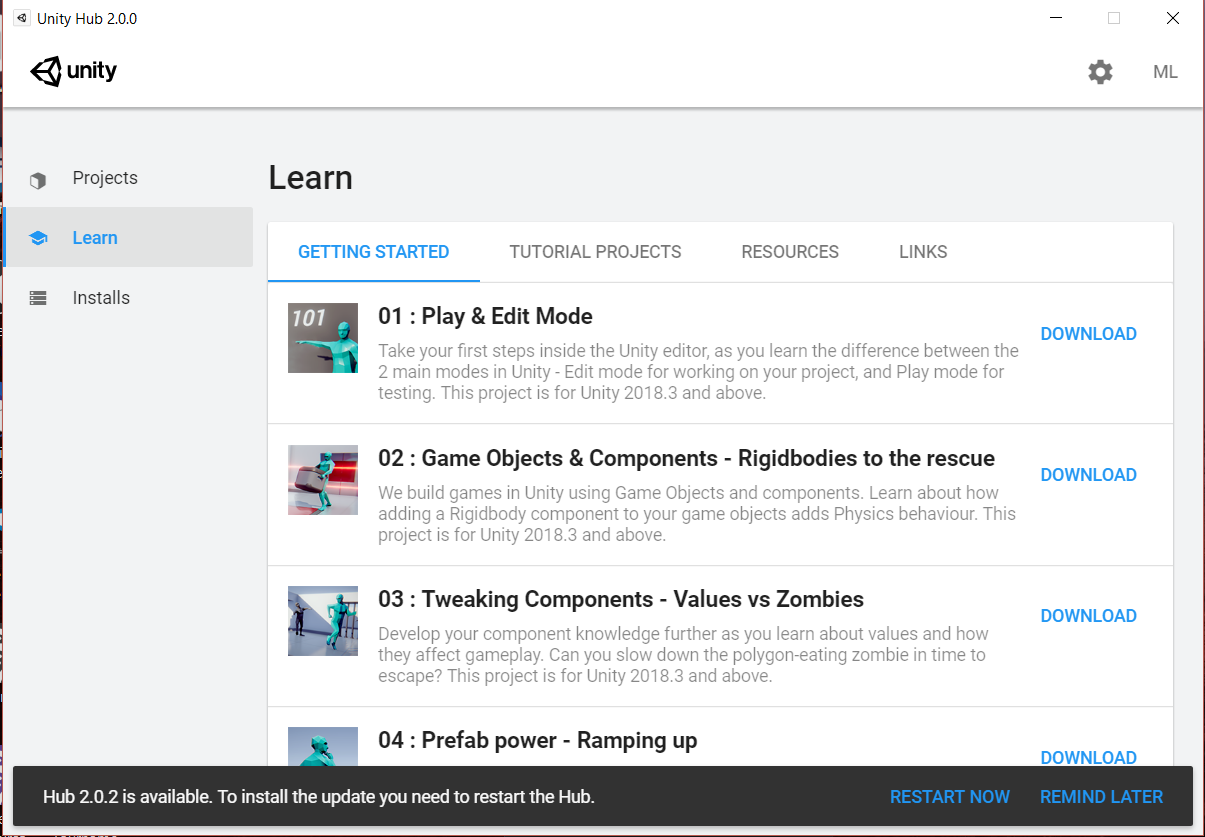Click the Learn graduation cap icon

[38, 238]
